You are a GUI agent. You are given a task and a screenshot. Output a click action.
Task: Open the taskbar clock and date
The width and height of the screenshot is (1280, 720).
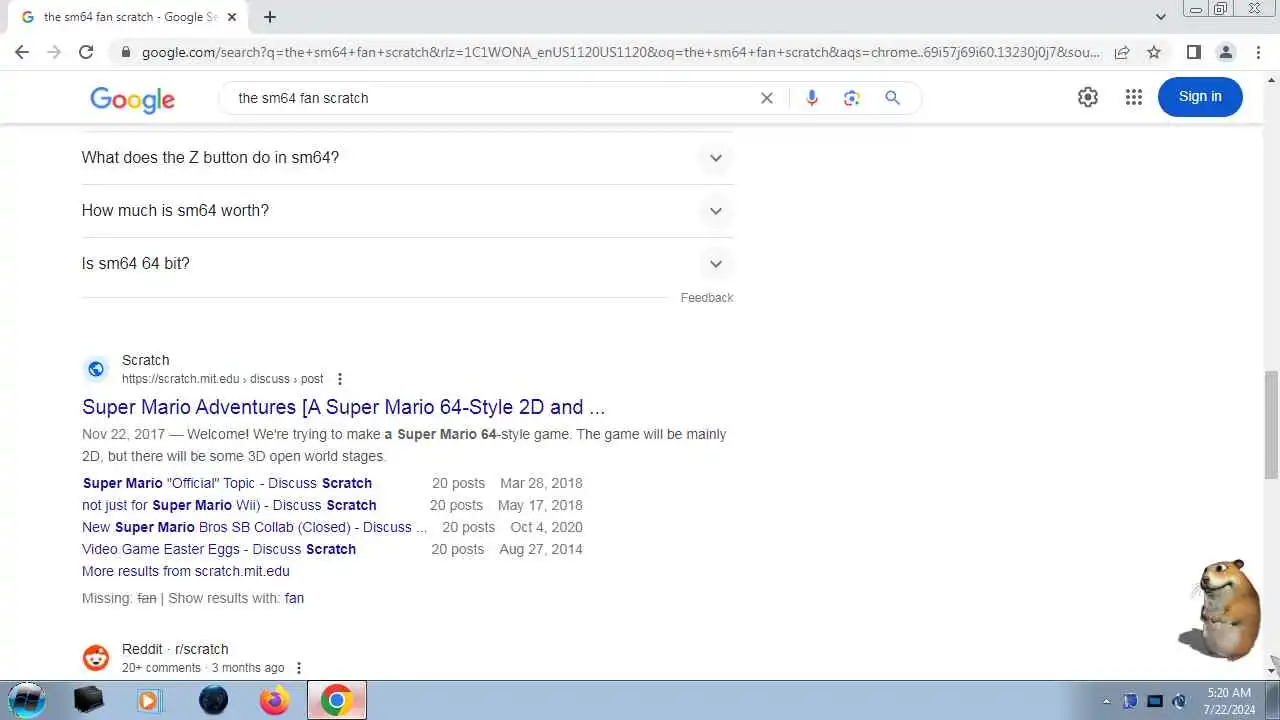(1229, 700)
